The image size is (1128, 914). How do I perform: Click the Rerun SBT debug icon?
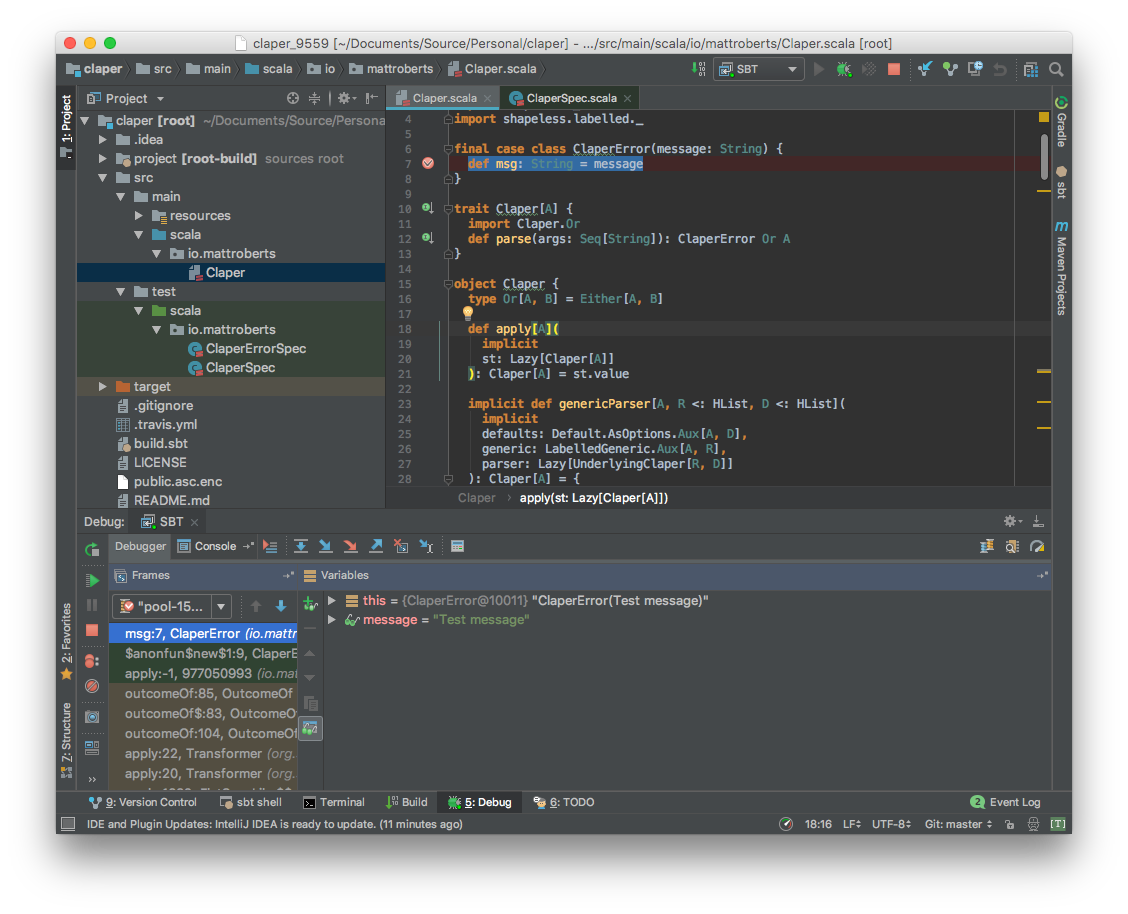(x=92, y=550)
